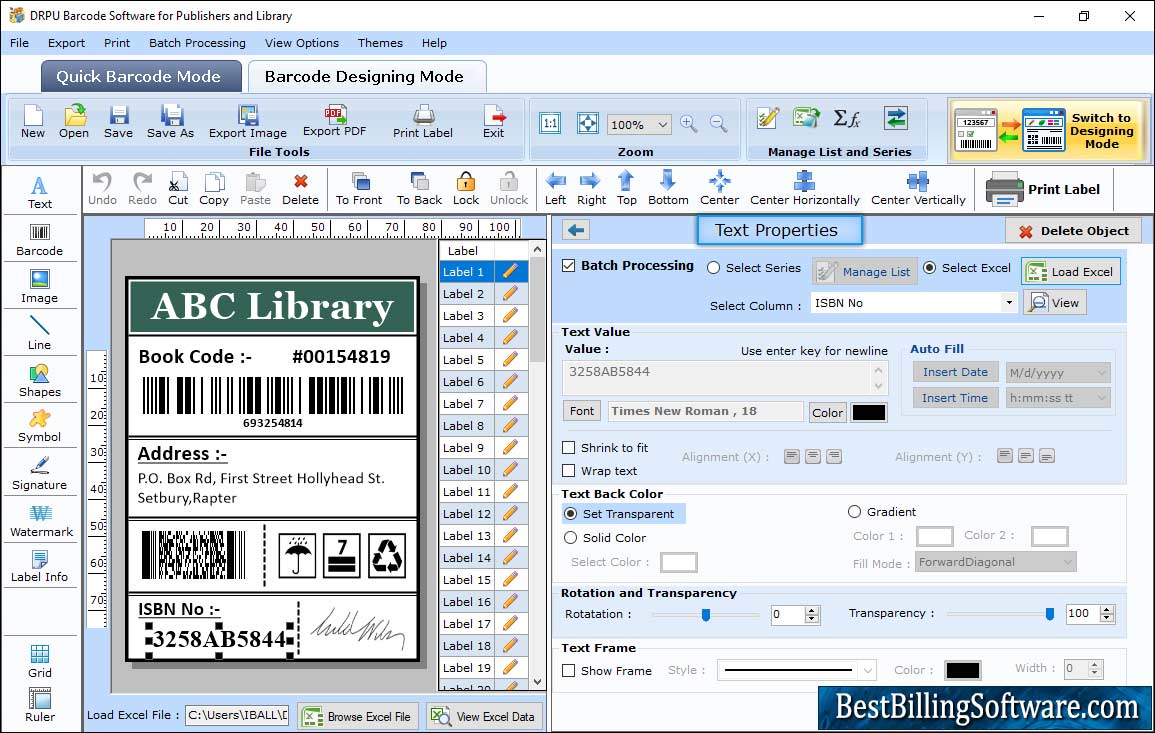1155x733 pixels.
Task: Click the back arrow in Text Properties
Action: tap(576, 231)
